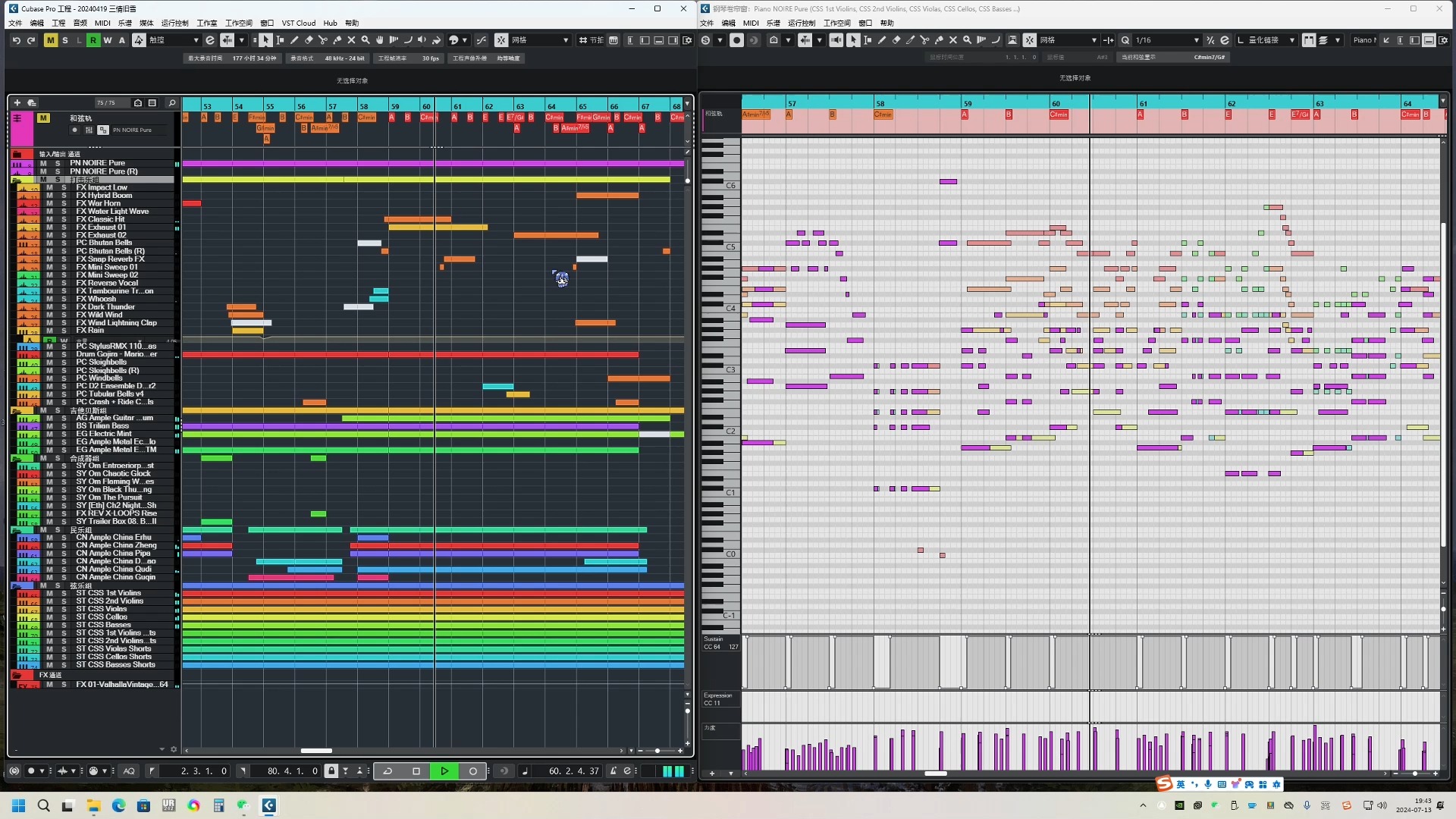Activate the Zoom magnifier tool in project toolbar

click(366, 40)
